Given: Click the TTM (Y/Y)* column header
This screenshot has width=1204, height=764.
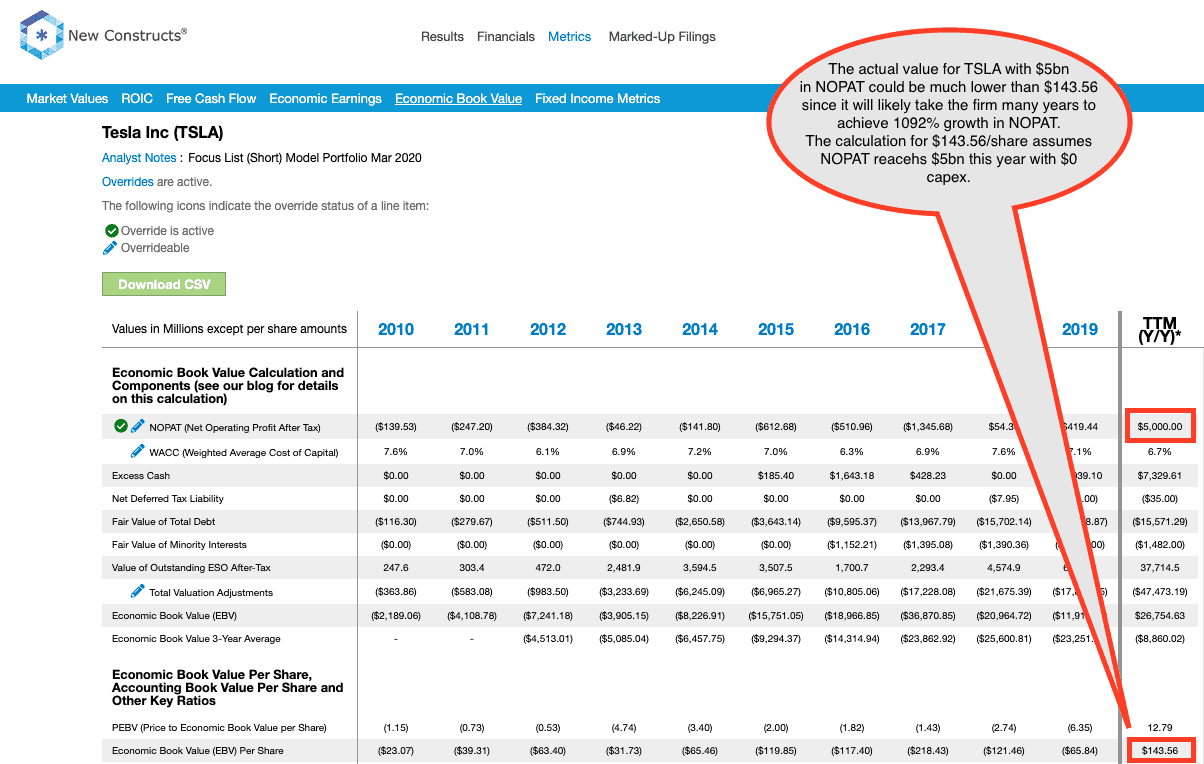Looking at the screenshot, I should [x=1161, y=329].
